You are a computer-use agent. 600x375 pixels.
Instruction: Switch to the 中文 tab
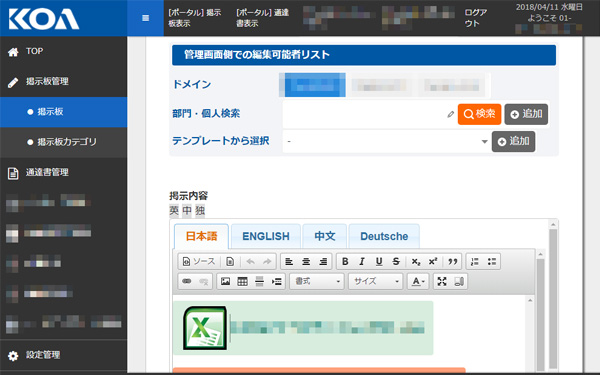pos(325,236)
